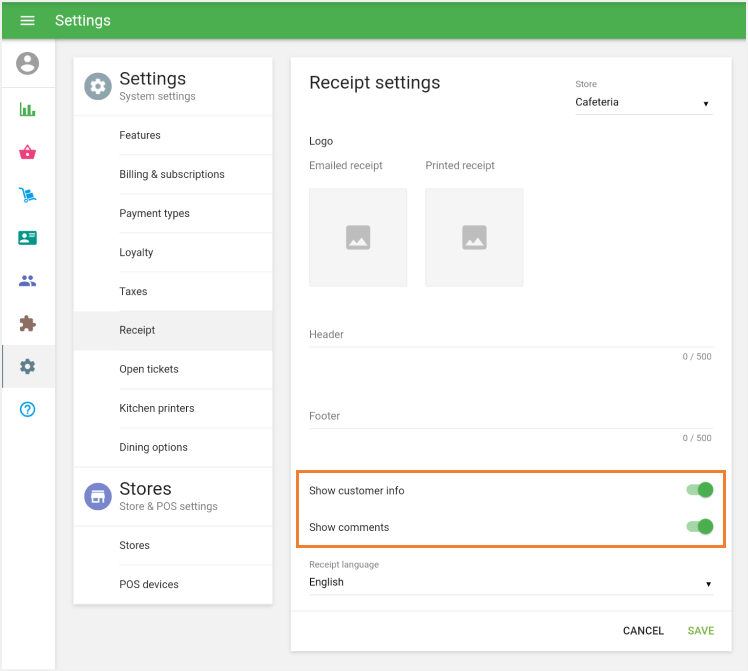The height and width of the screenshot is (671, 748).
Task: Open the customers people icon
Action: point(27,281)
